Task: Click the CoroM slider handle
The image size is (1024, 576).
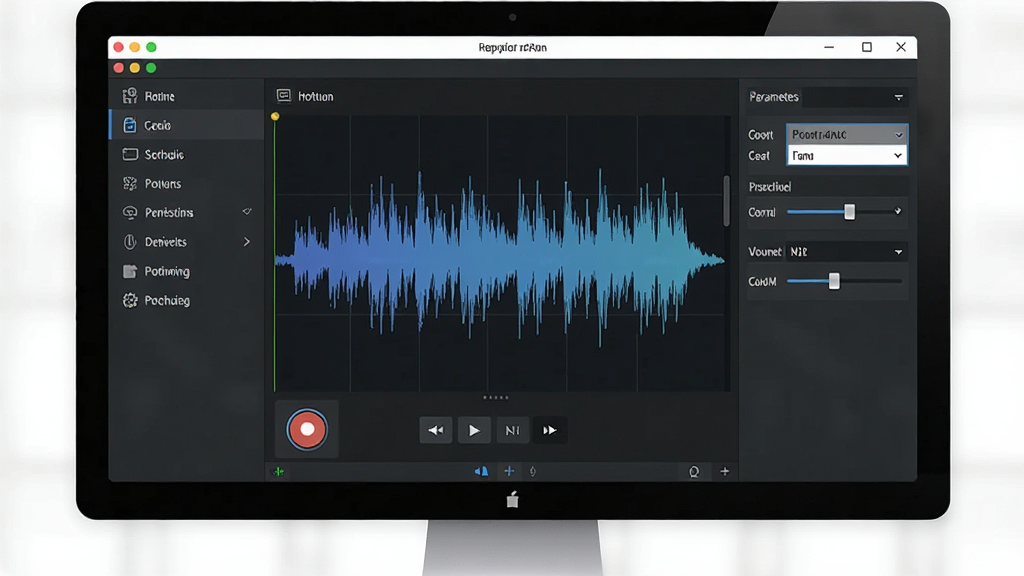Action: point(834,281)
